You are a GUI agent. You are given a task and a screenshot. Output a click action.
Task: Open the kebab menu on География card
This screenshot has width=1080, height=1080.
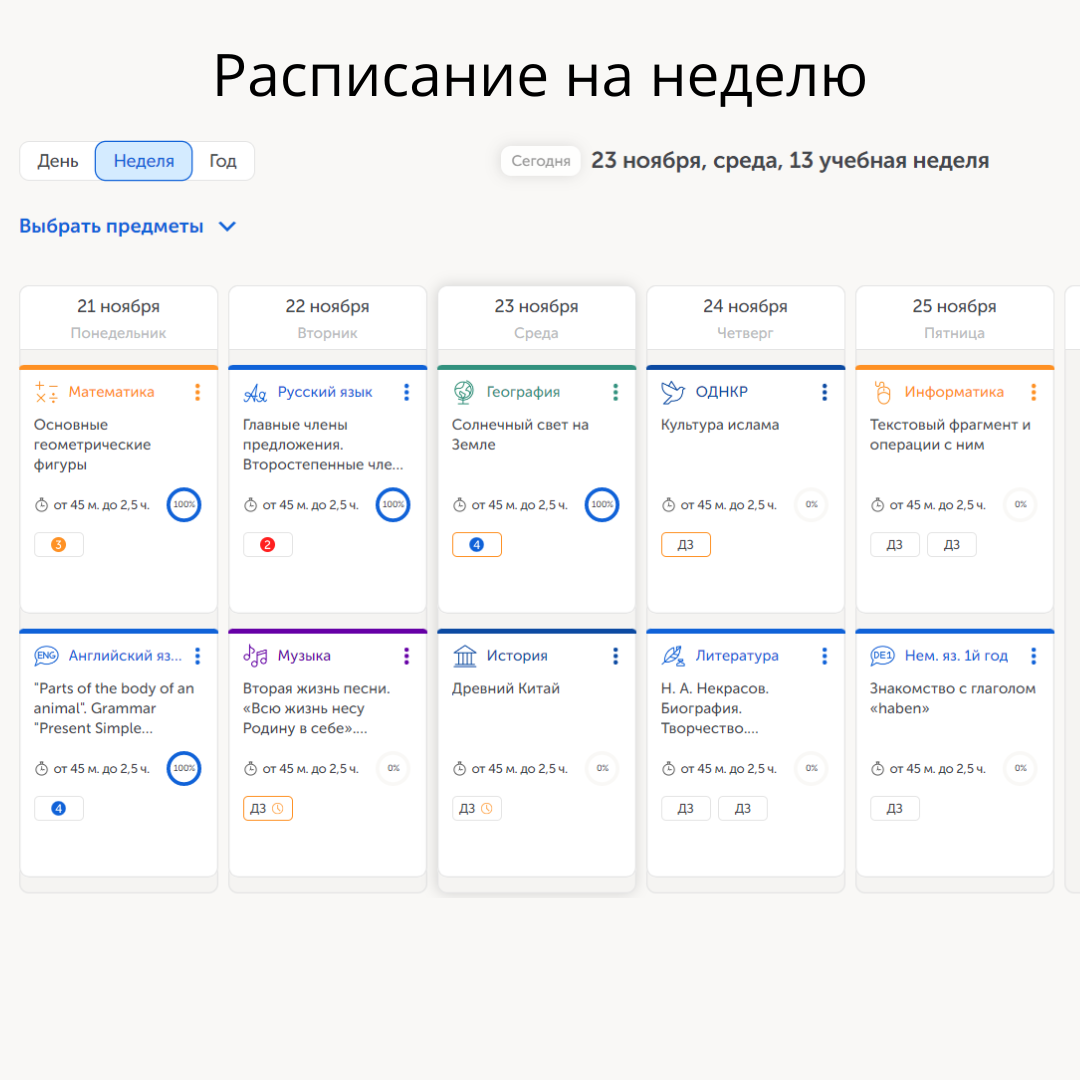pos(615,392)
